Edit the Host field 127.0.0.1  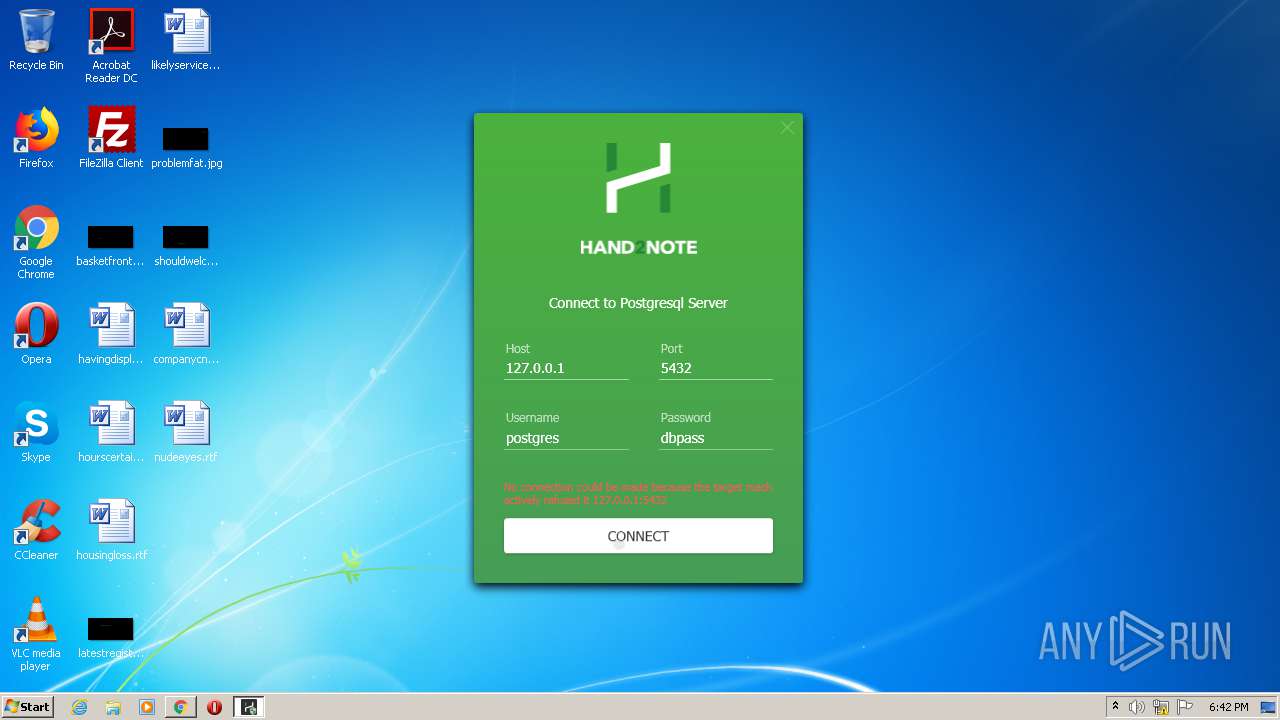566,368
